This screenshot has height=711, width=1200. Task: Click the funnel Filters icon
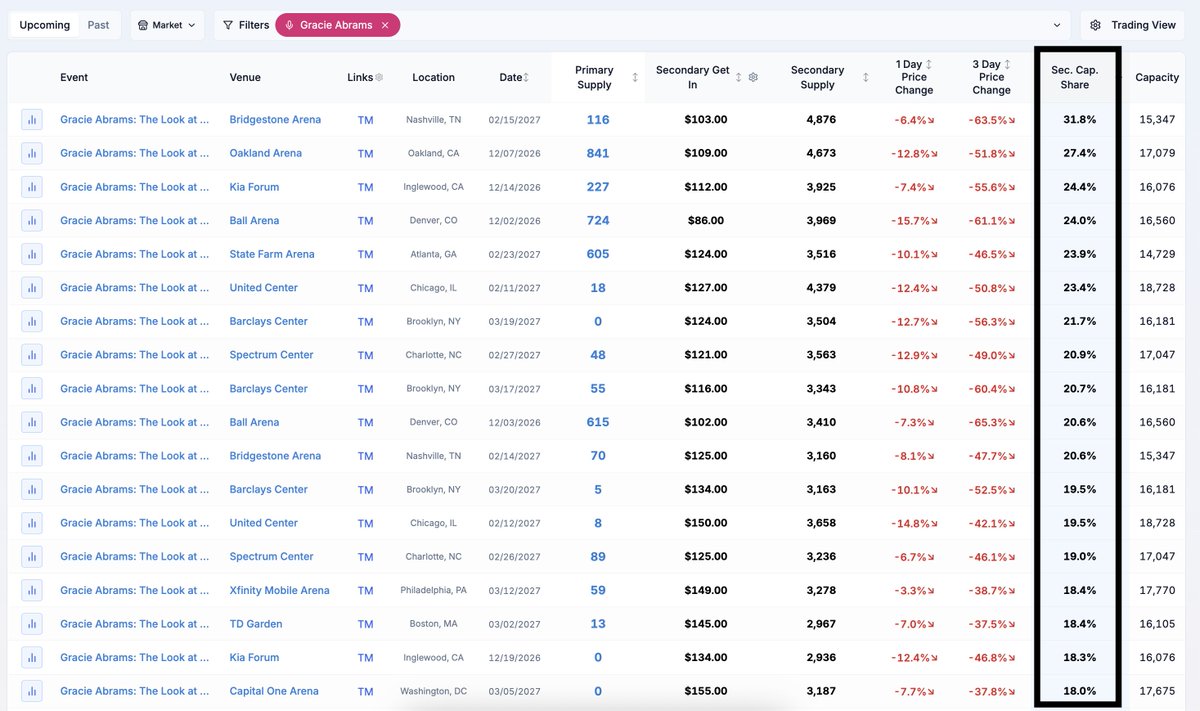tap(228, 25)
